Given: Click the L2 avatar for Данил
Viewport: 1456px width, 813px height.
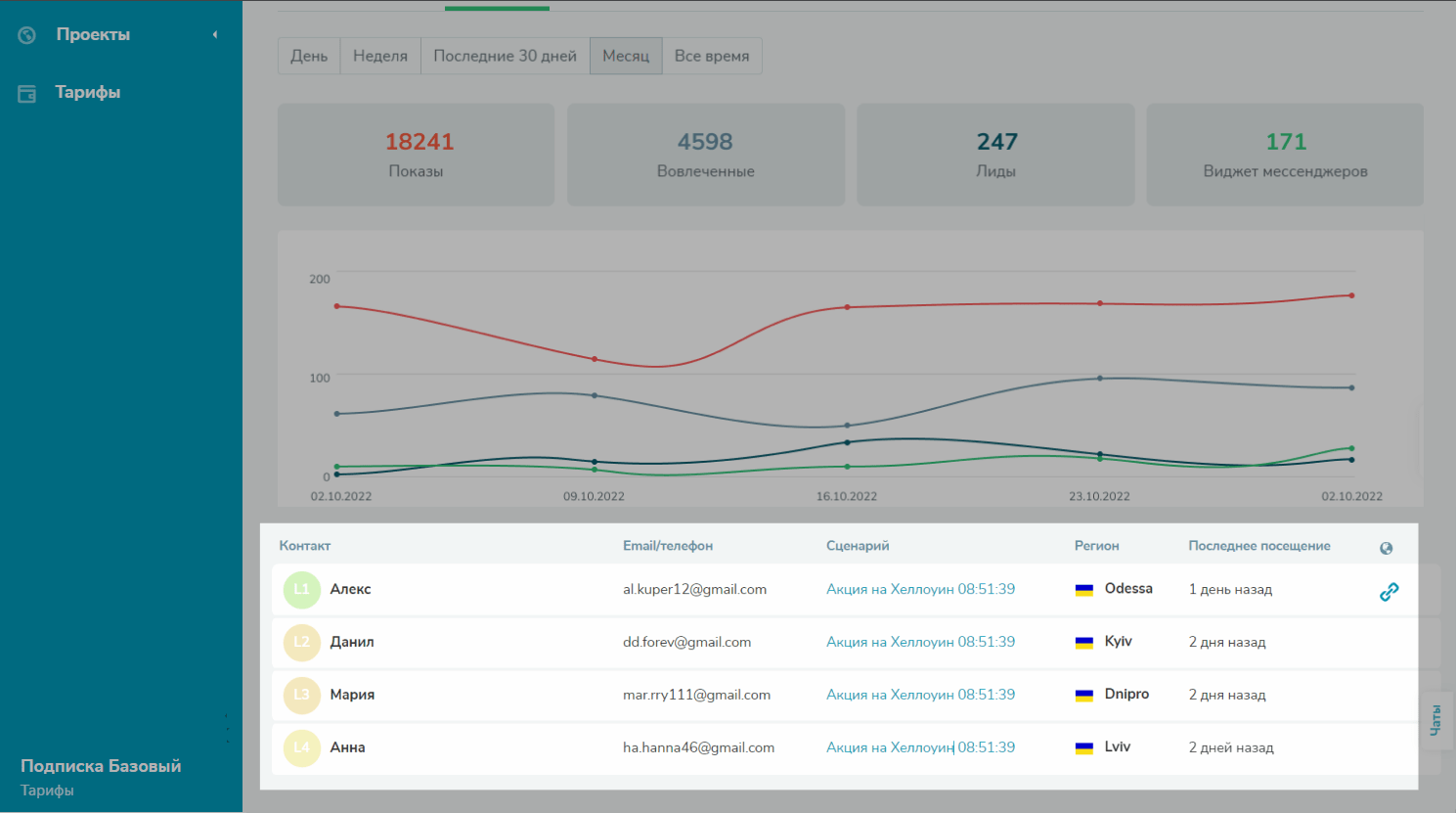Looking at the screenshot, I should tap(301, 643).
